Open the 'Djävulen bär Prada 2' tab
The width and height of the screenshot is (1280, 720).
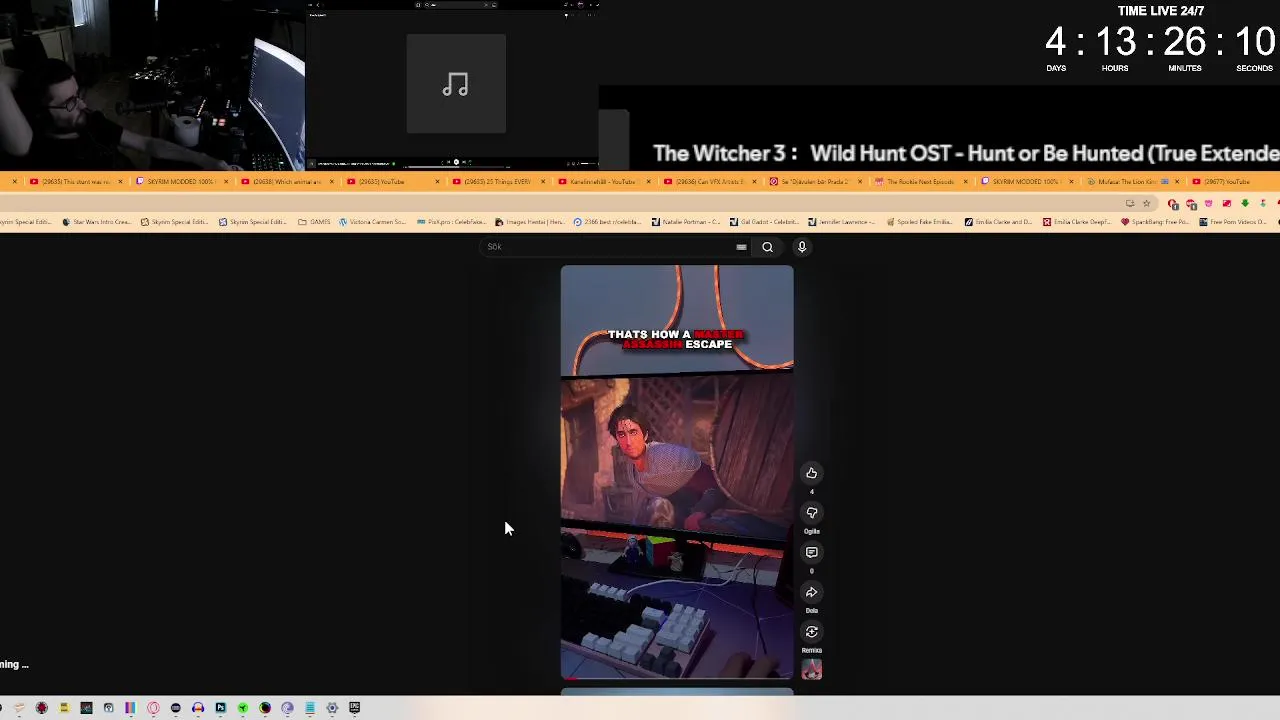[x=813, y=182]
